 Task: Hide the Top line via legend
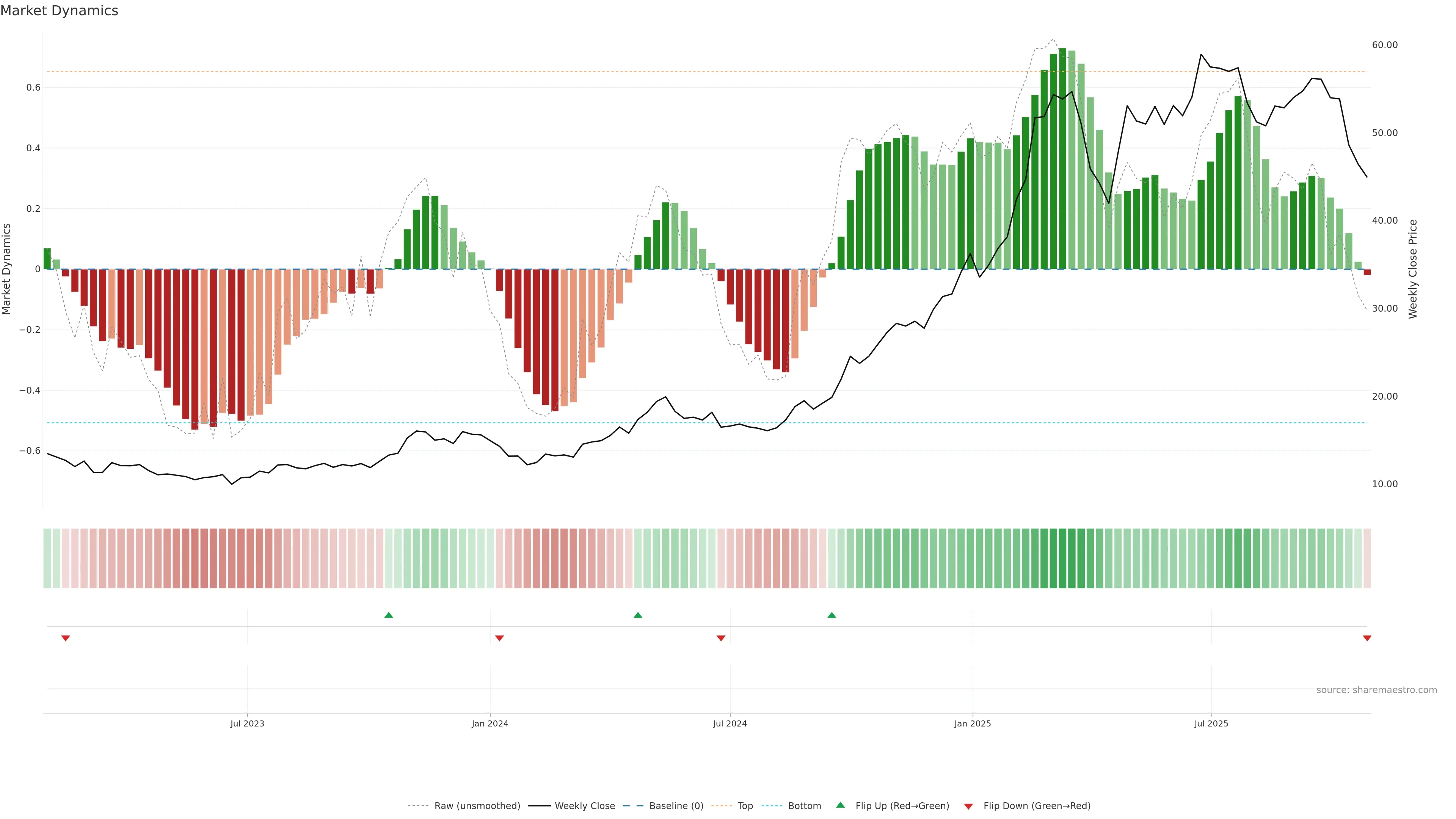(x=745, y=806)
